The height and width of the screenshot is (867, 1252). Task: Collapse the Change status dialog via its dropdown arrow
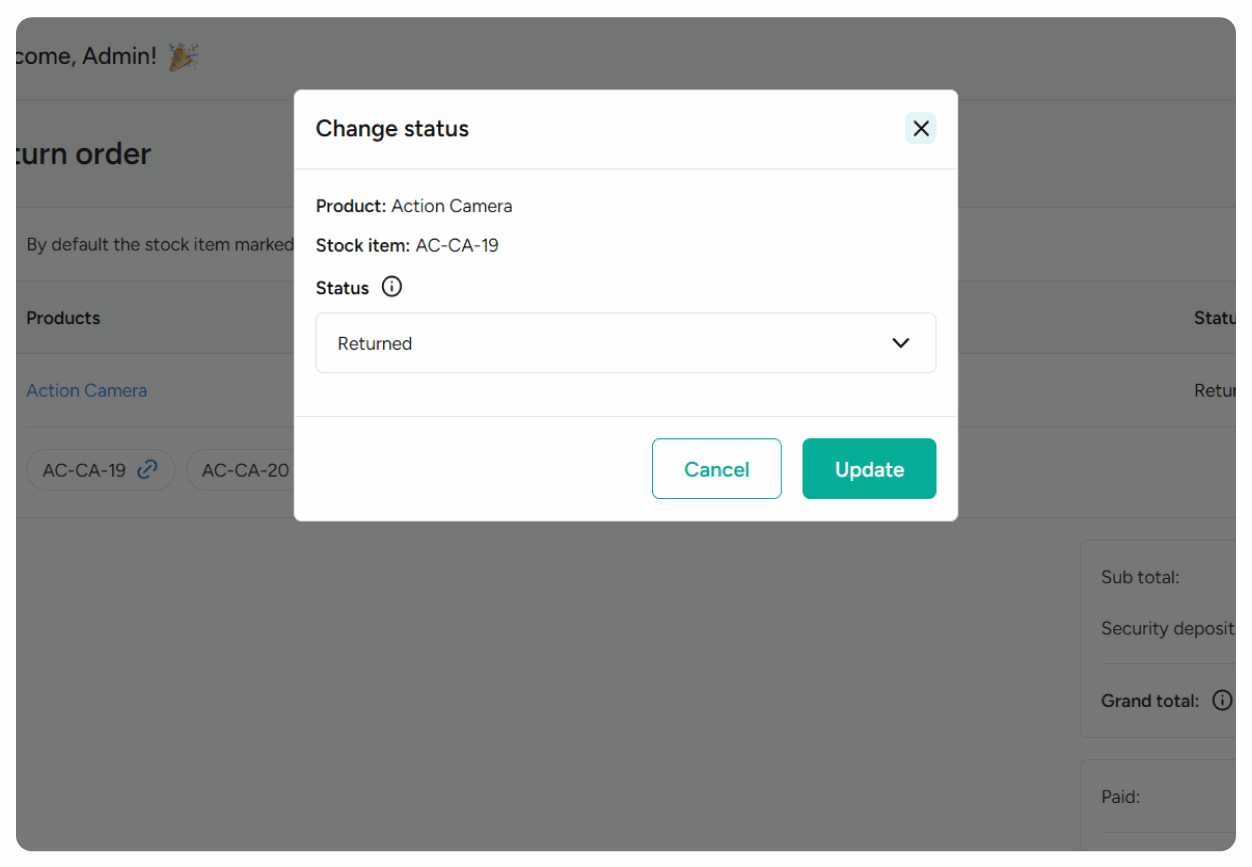[x=900, y=343]
